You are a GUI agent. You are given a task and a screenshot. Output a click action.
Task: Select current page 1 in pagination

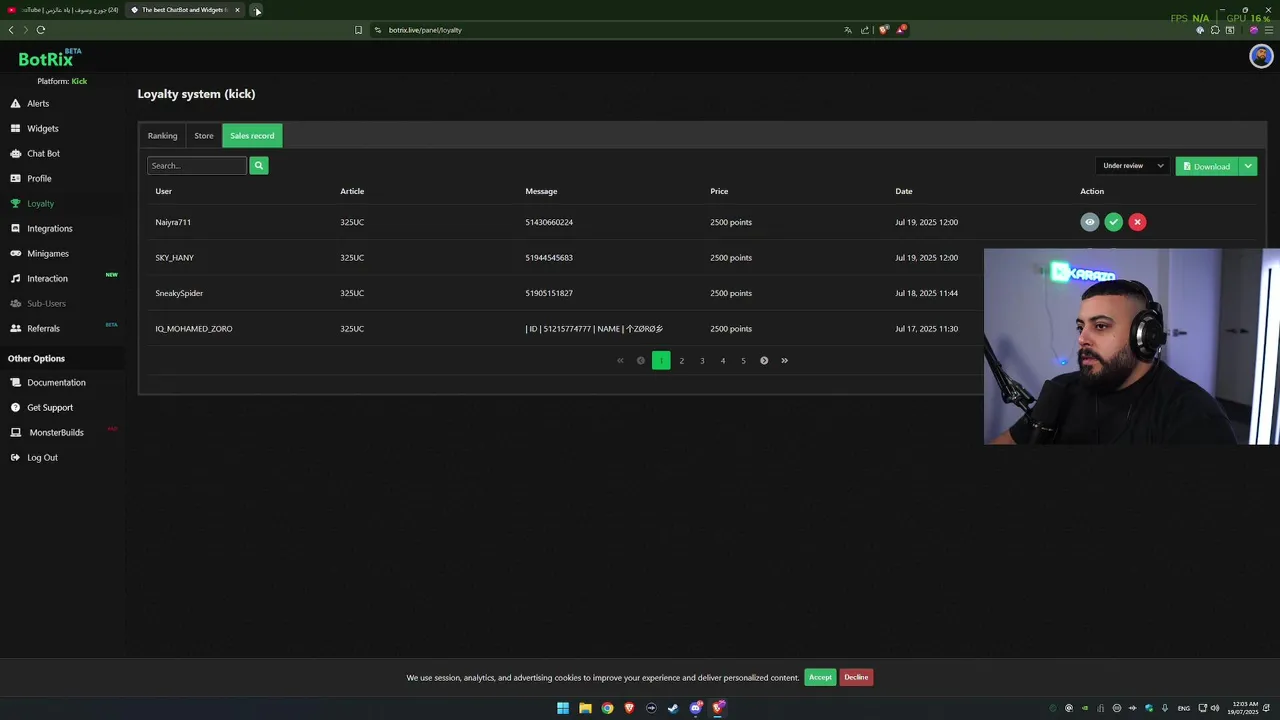[x=661, y=361]
